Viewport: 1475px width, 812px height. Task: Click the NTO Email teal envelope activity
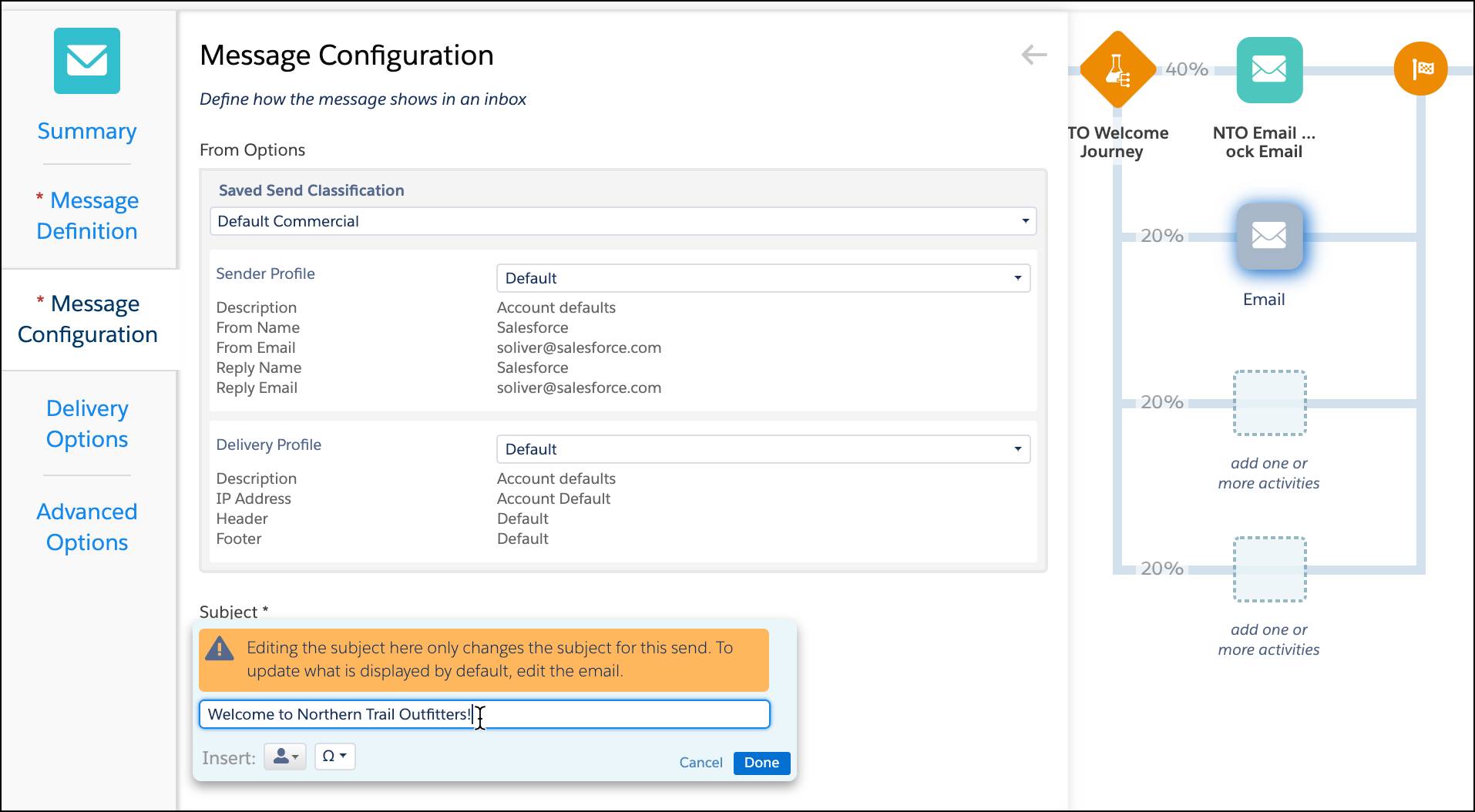(x=1269, y=70)
